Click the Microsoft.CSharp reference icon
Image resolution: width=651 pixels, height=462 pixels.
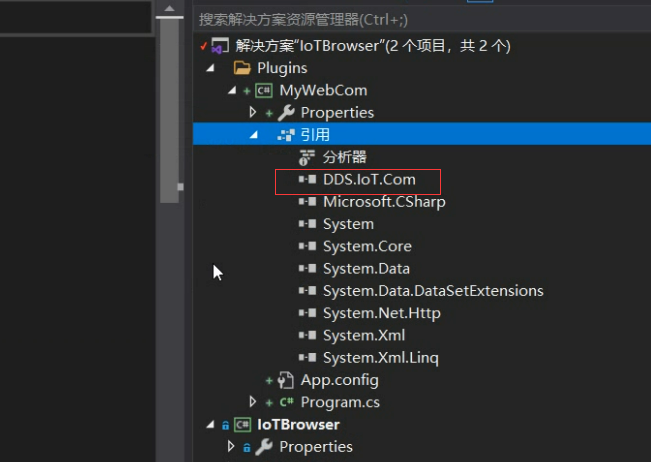[x=307, y=202]
